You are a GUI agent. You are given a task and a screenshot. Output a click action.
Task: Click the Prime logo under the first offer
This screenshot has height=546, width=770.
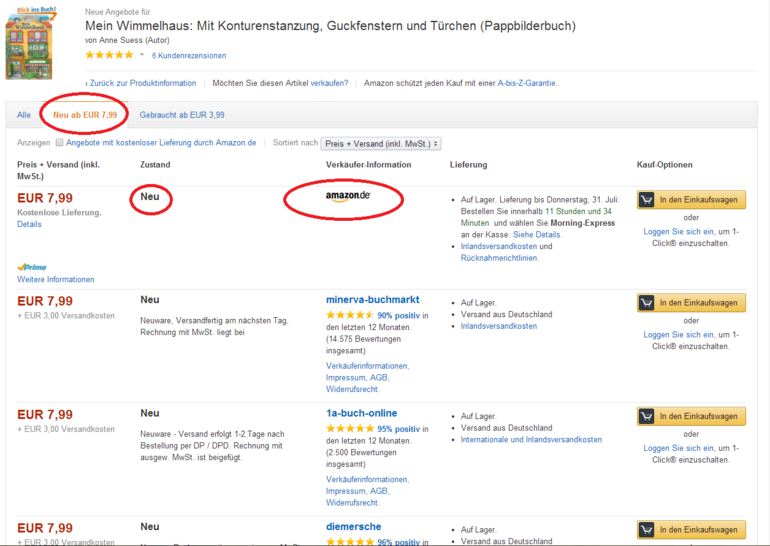pos(32,267)
